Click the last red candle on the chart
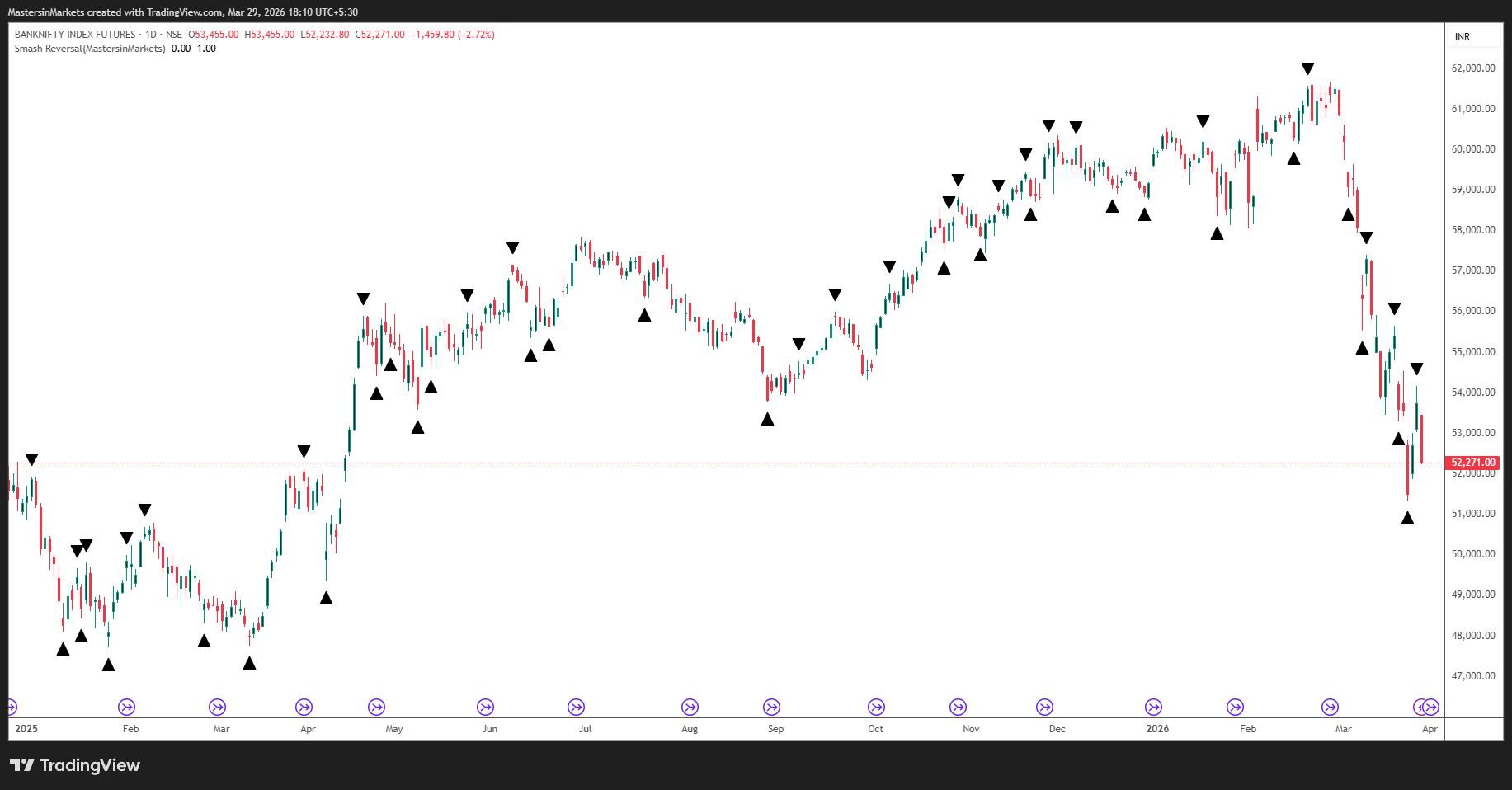Viewport: 1512px width, 790px height. [1421, 439]
